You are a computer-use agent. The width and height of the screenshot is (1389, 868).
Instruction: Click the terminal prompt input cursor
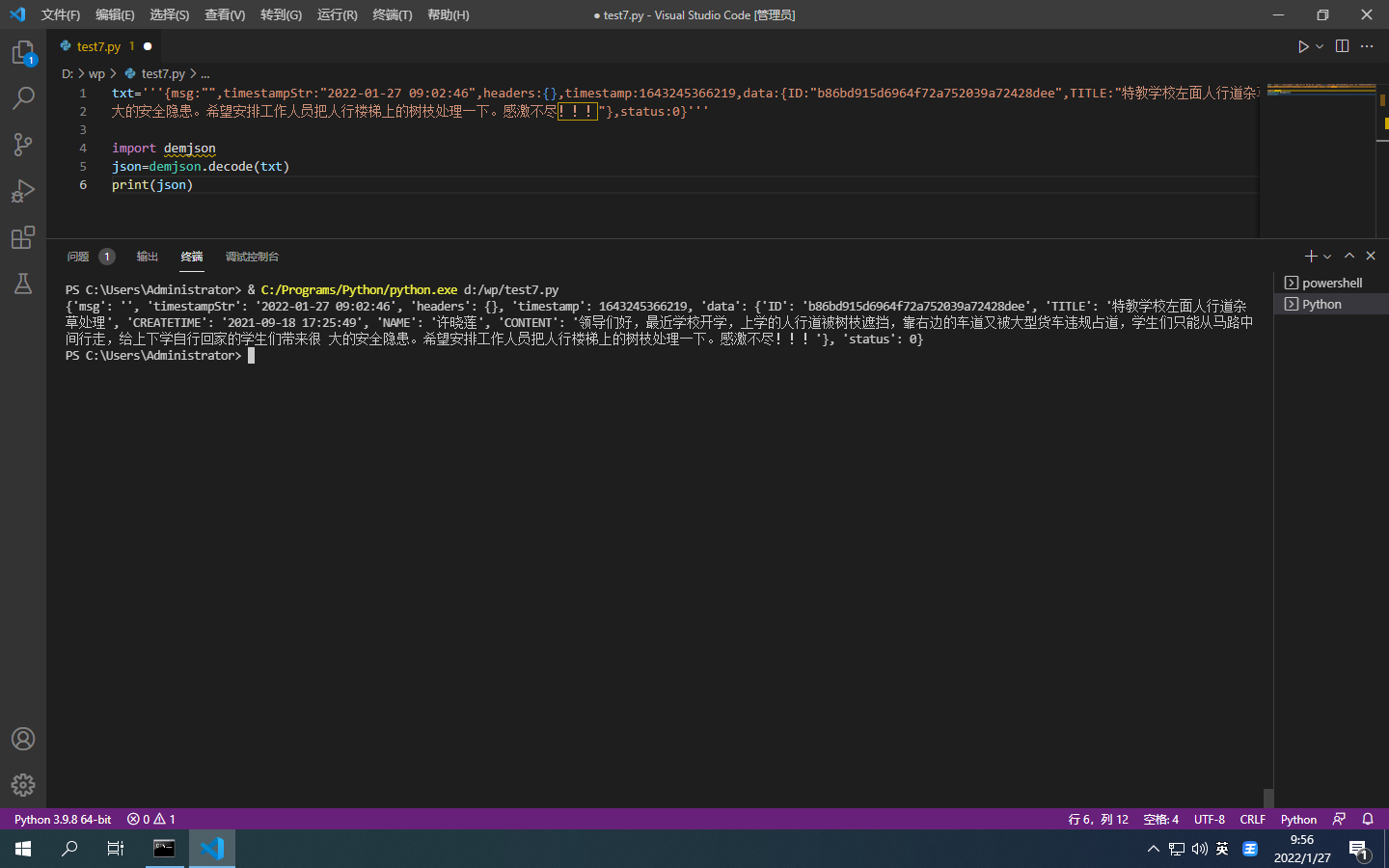[251, 355]
